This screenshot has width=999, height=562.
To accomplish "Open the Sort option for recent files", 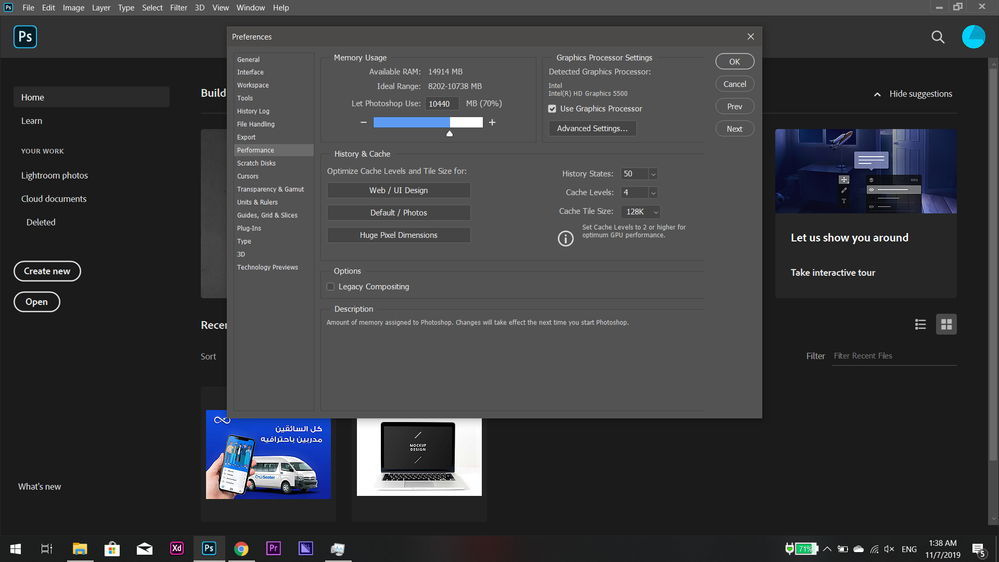I will [208, 357].
